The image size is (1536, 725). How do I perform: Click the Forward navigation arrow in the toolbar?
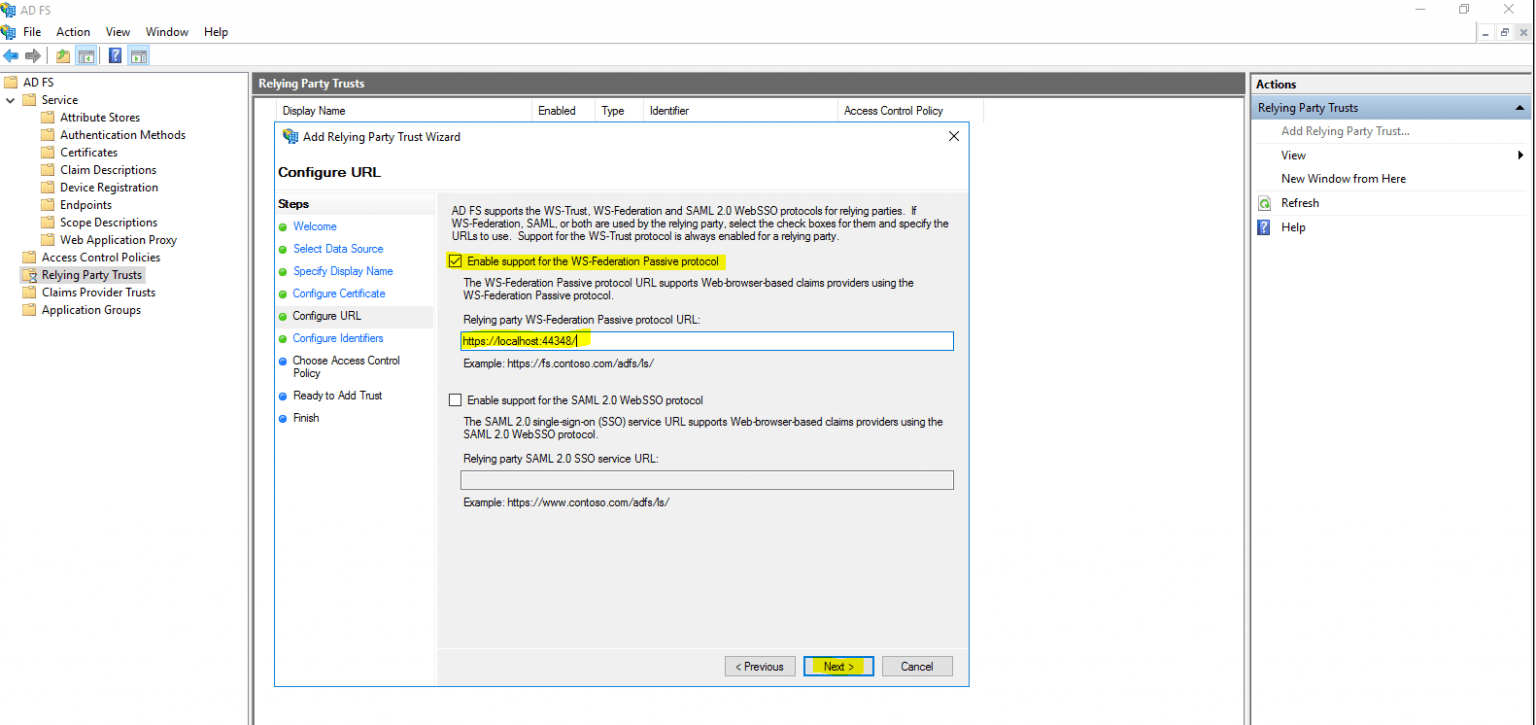tap(31, 55)
